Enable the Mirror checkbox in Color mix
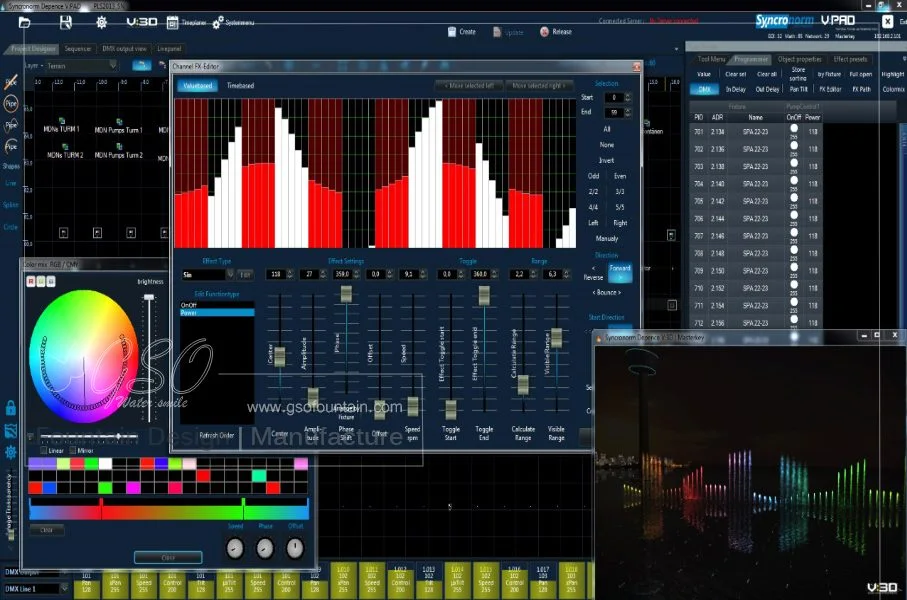 (x=73, y=450)
